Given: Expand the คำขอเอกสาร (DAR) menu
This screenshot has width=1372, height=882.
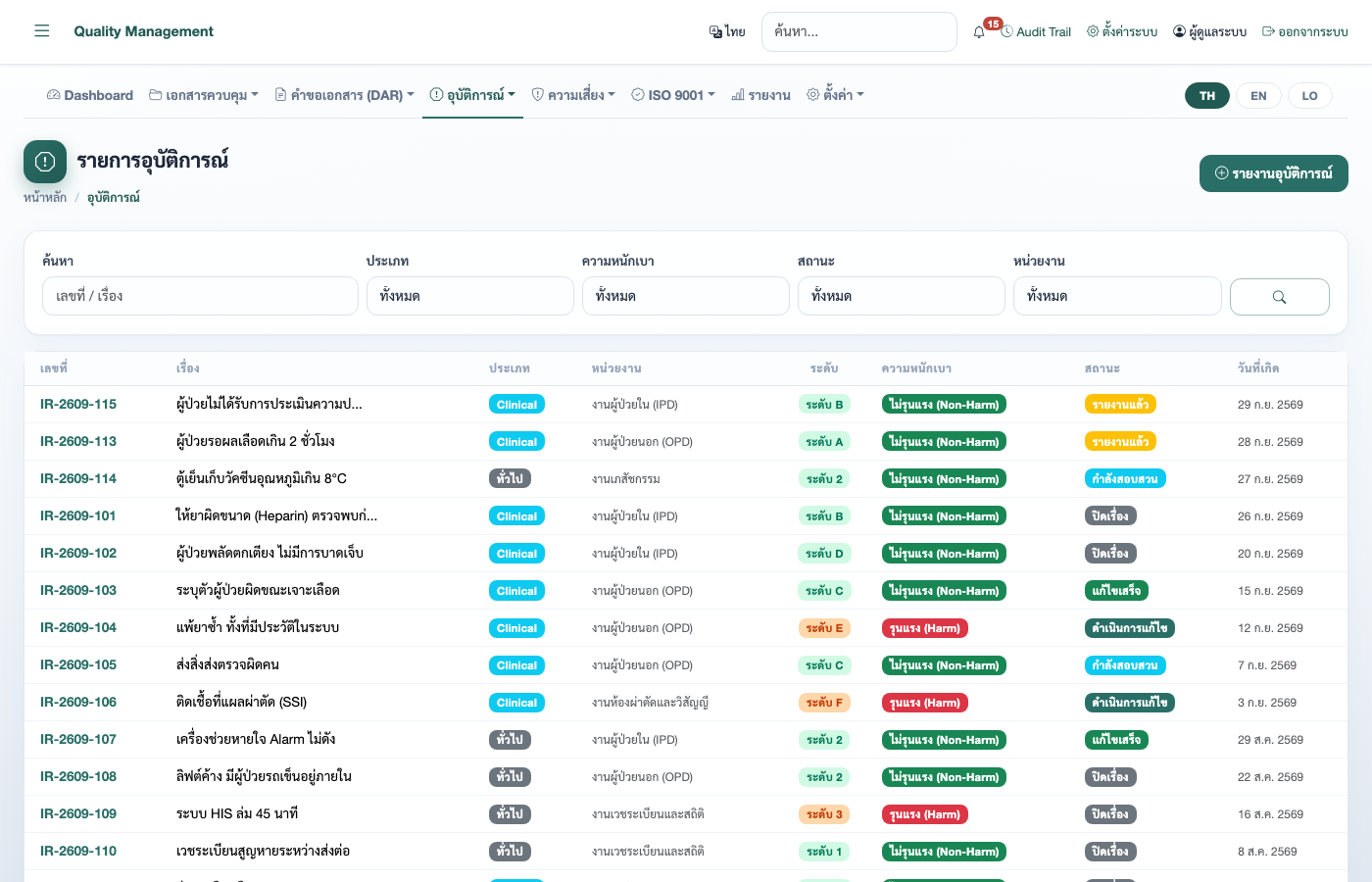Looking at the screenshot, I should (x=344, y=95).
